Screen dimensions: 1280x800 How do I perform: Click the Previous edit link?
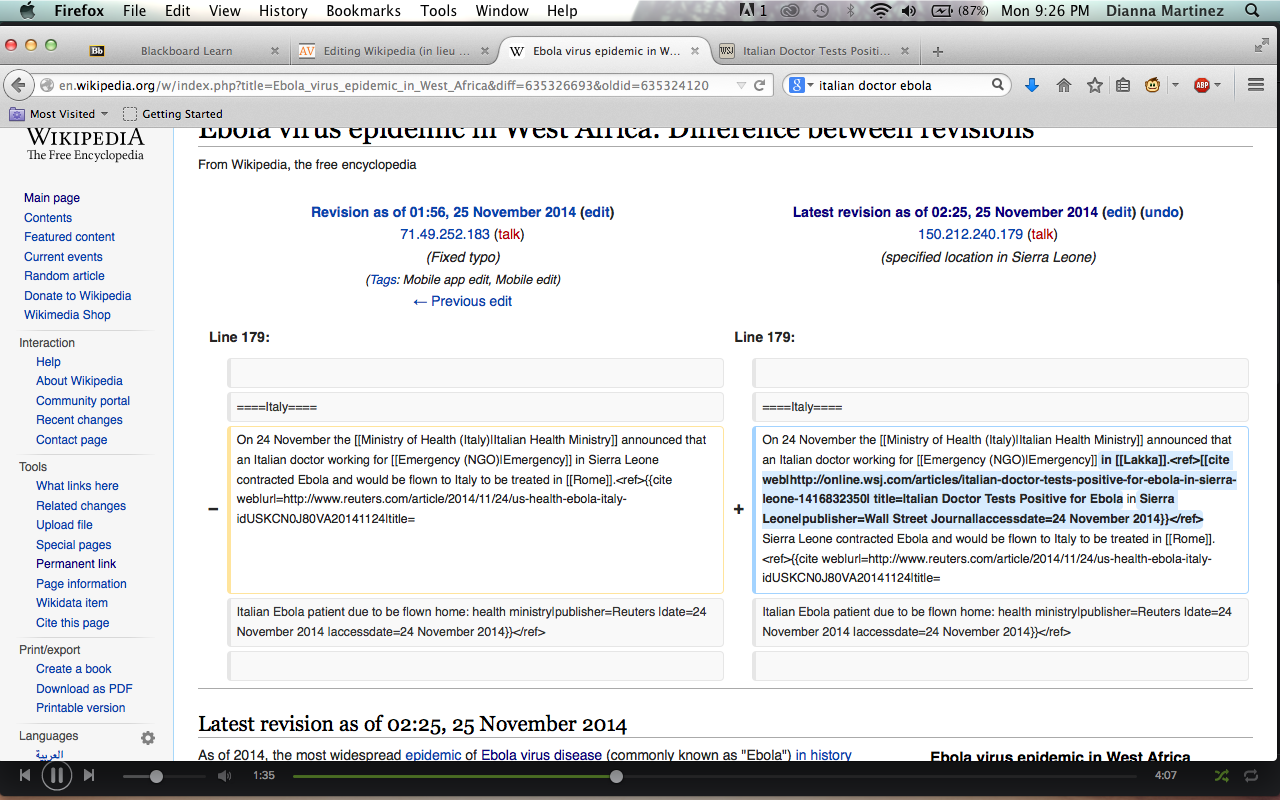coord(462,301)
